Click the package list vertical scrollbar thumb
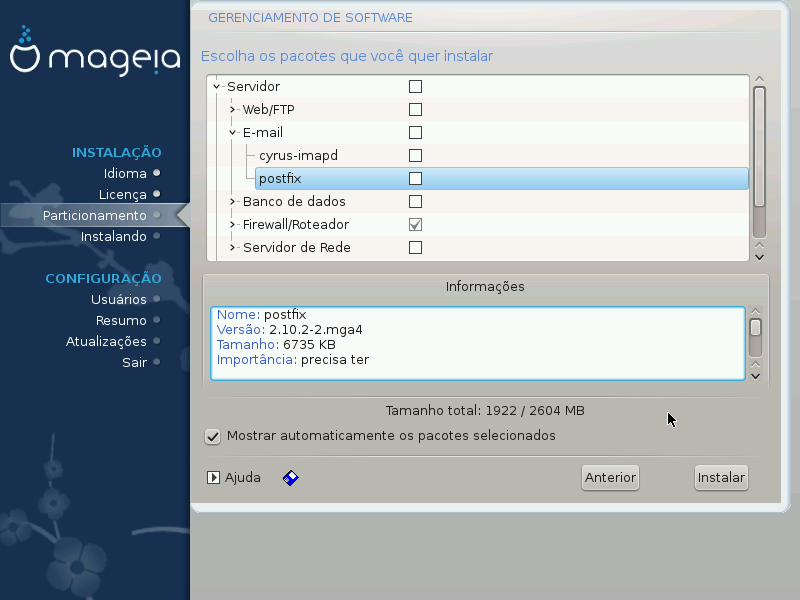The width and height of the screenshot is (800, 600). coord(759,145)
